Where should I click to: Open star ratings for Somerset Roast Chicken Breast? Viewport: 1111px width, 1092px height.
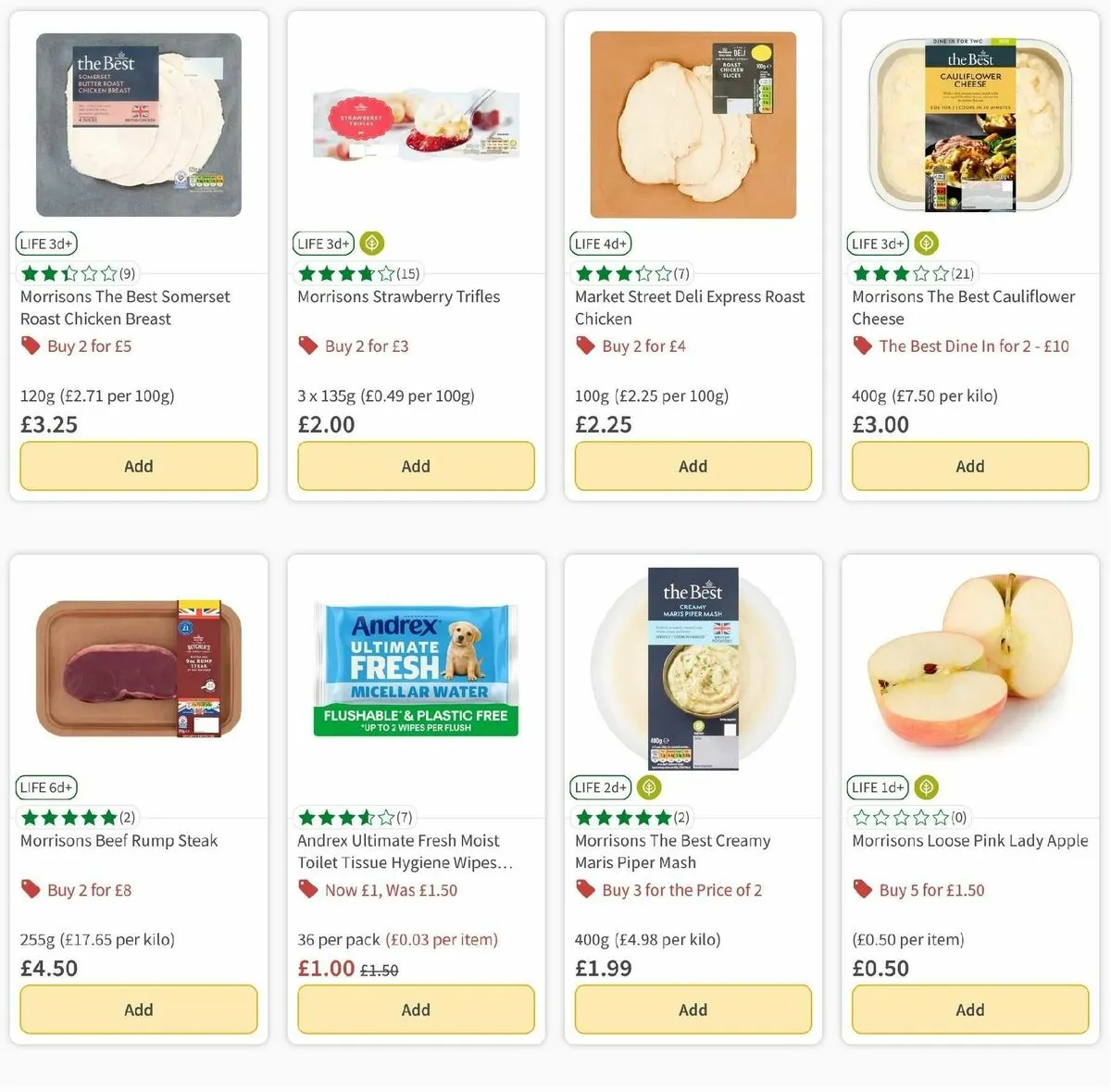pos(78,273)
